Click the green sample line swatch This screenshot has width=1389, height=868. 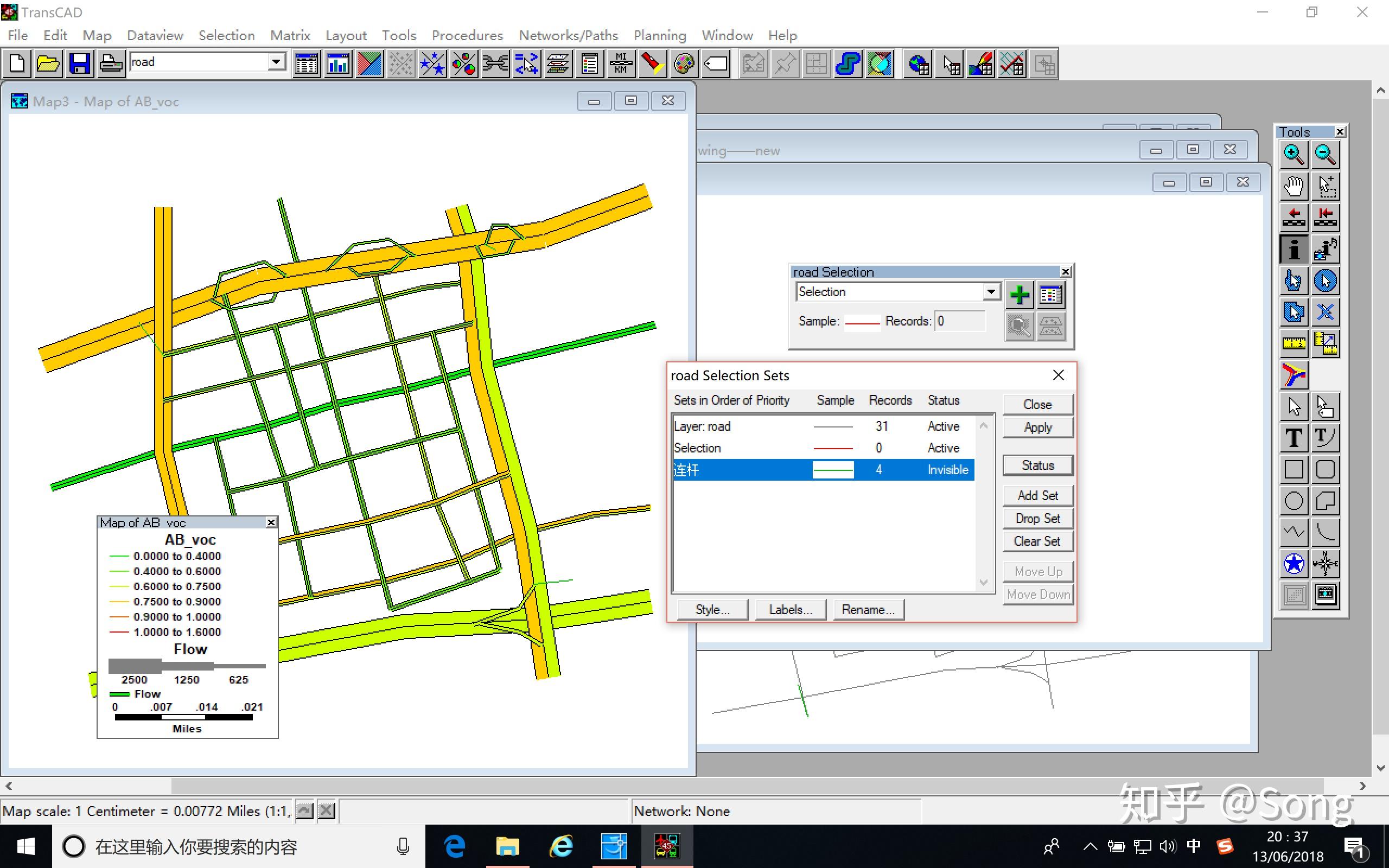[833, 470]
